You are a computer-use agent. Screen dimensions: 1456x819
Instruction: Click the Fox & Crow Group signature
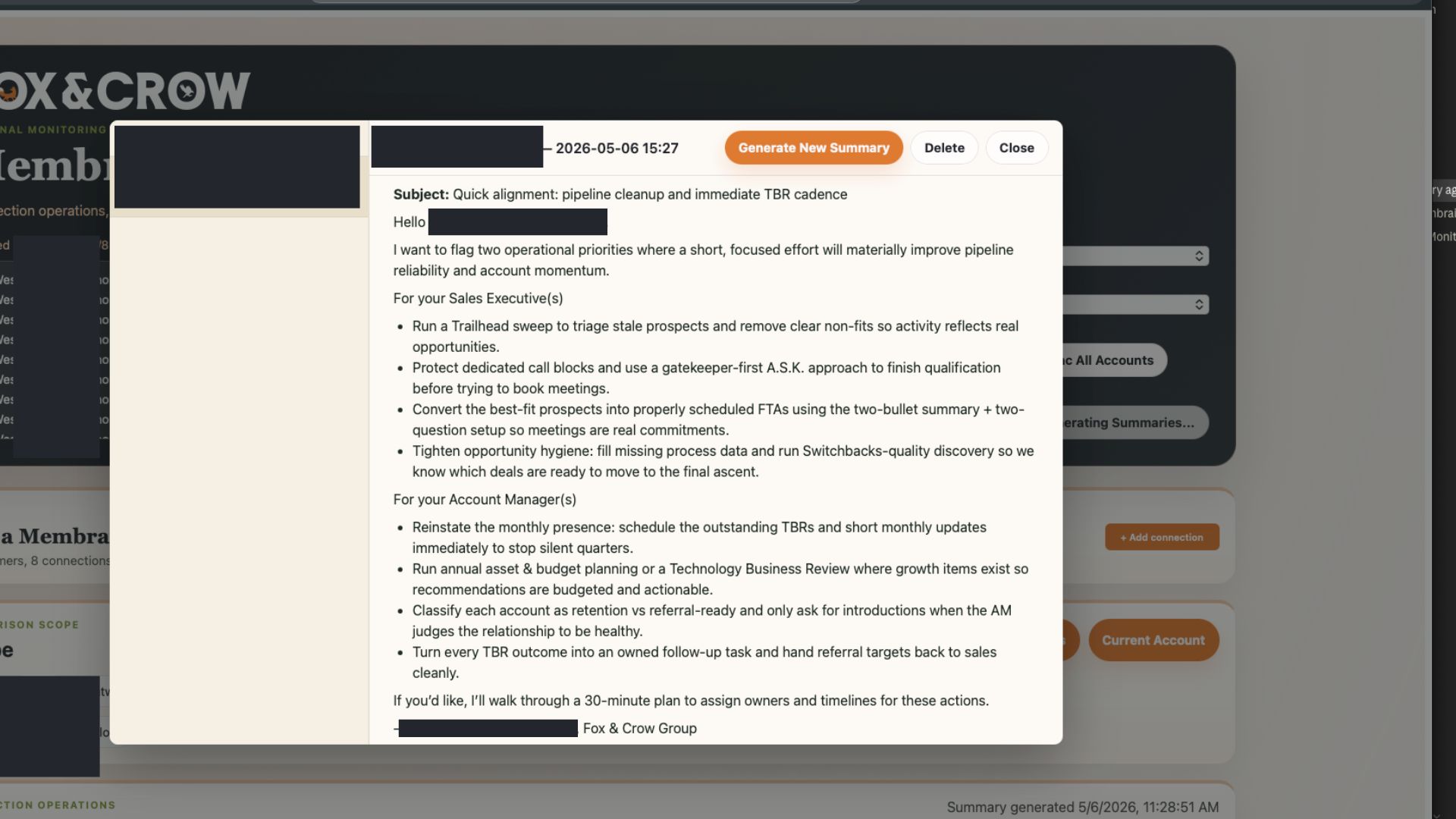click(x=639, y=728)
